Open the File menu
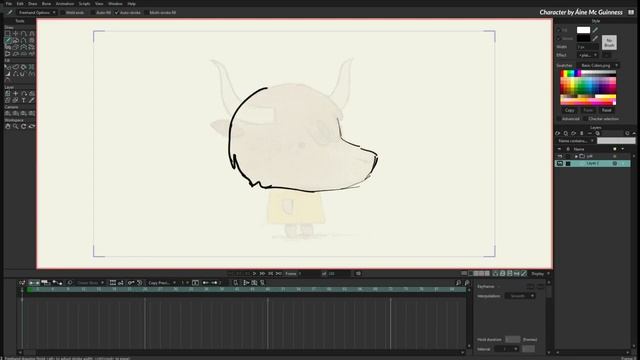 click(9, 4)
